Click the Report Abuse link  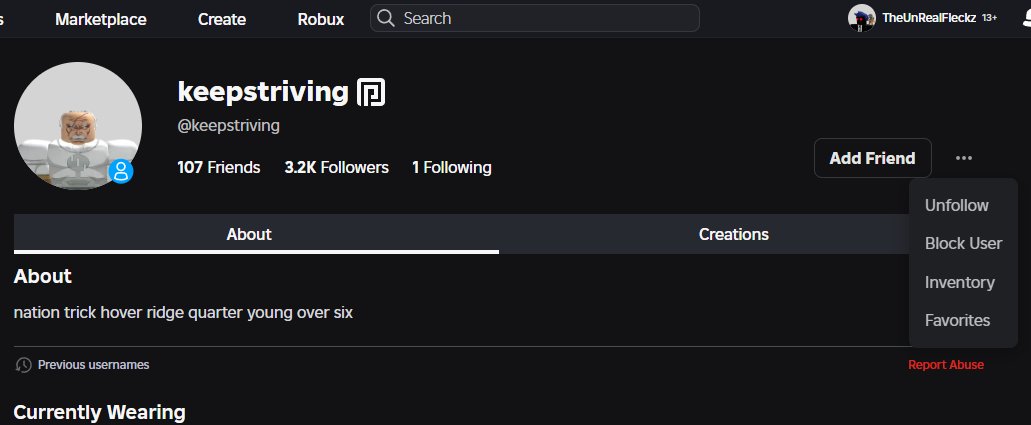[x=946, y=364]
